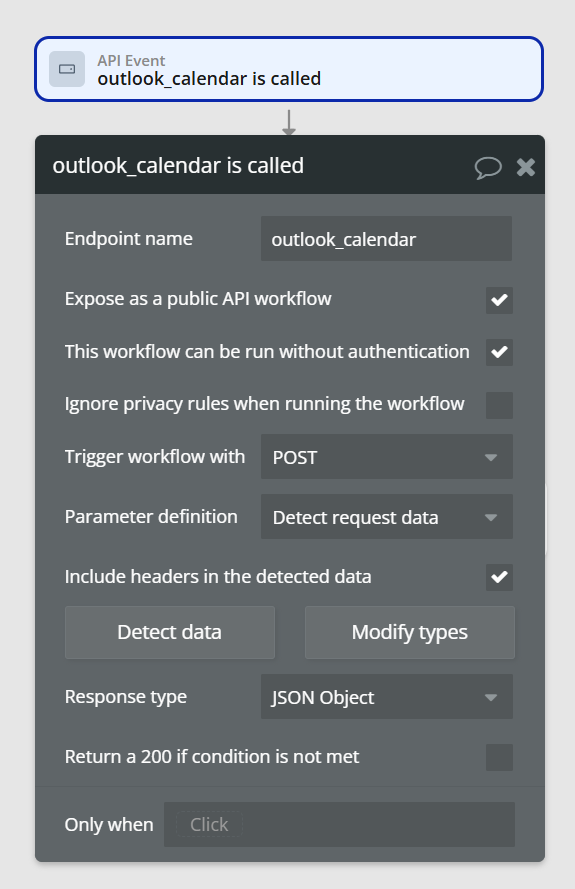575x889 pixels.
Task: Click the Modify types button
Action: [409, 632]
